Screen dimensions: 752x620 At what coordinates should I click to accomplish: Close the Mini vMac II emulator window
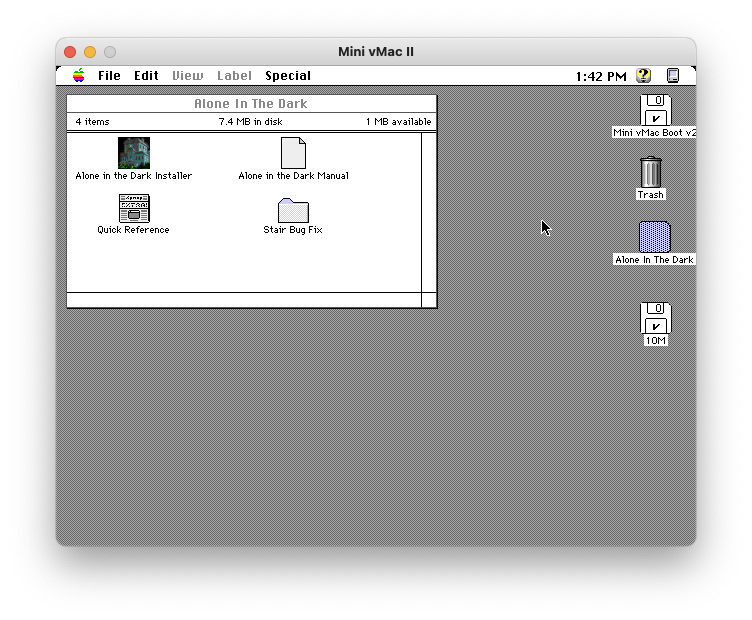pos(70,52)
